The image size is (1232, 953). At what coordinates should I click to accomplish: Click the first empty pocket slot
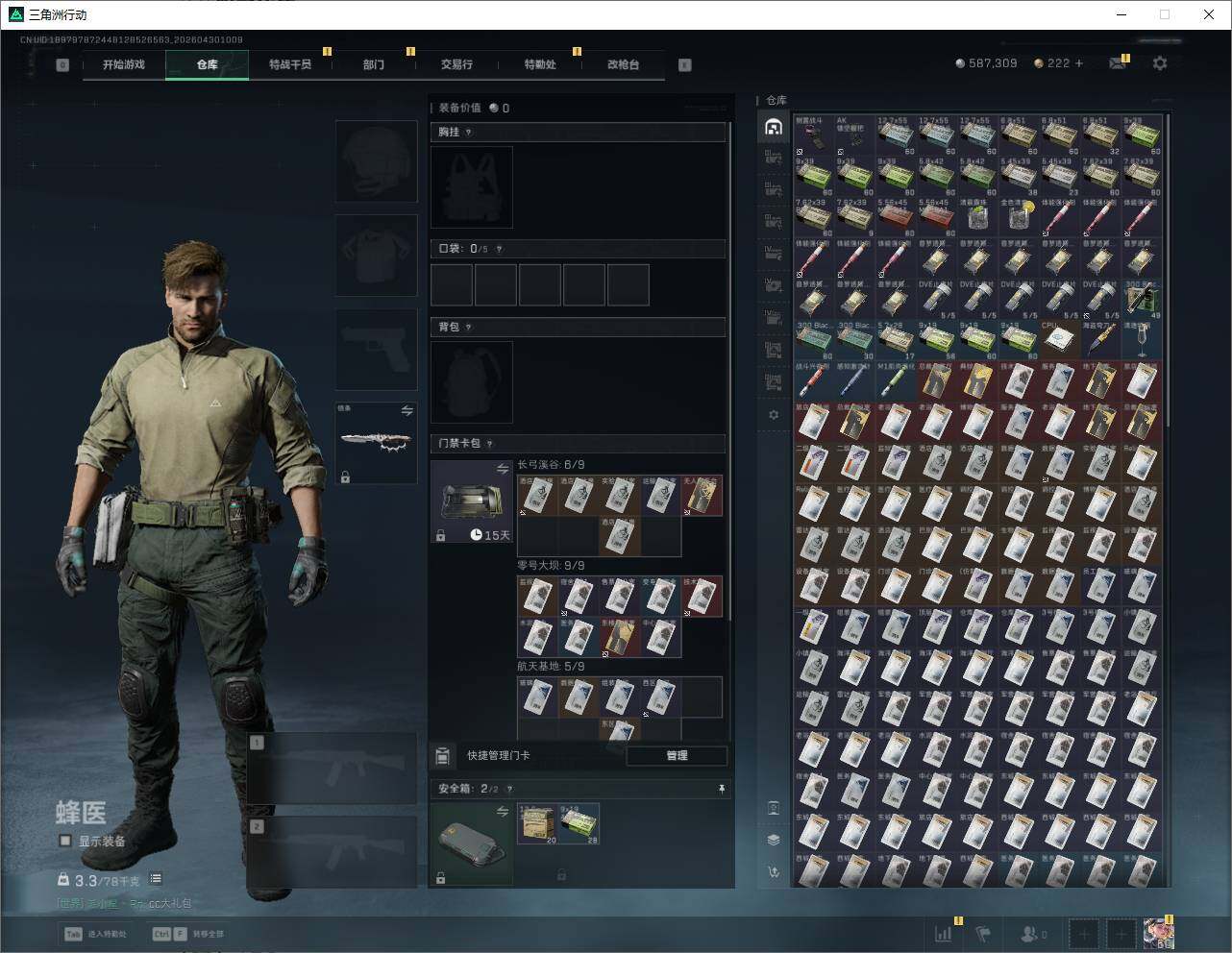pos(452,284)
